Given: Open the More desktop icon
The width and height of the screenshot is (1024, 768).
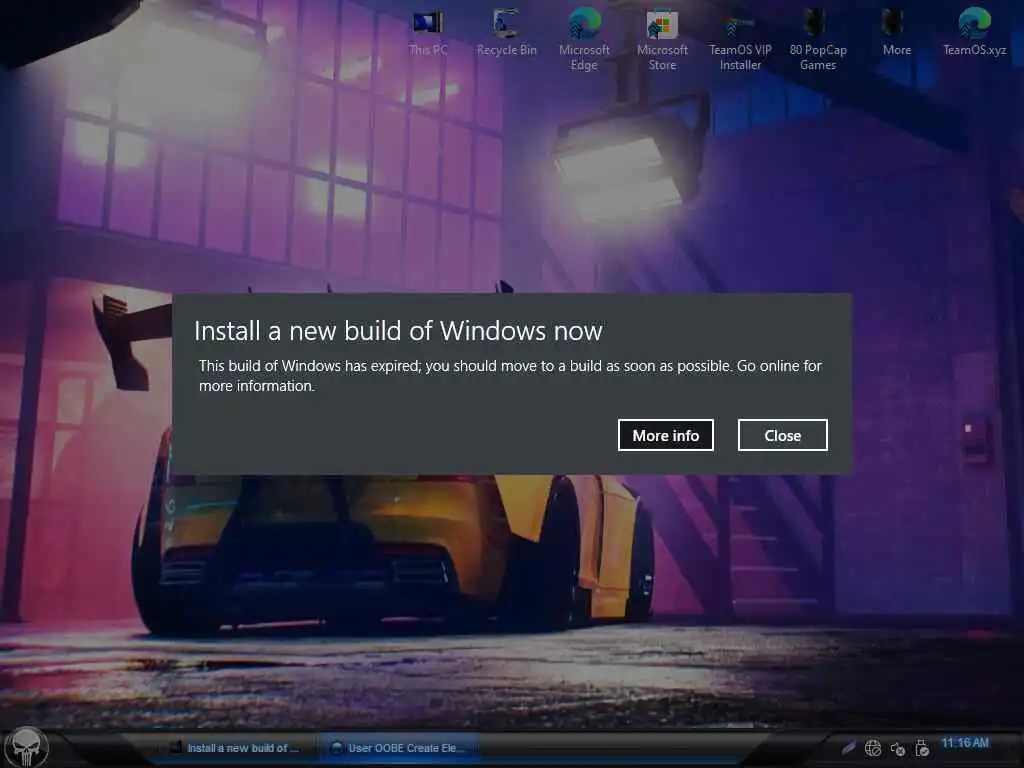Looking at the screenshot, I should coord(896,33).
